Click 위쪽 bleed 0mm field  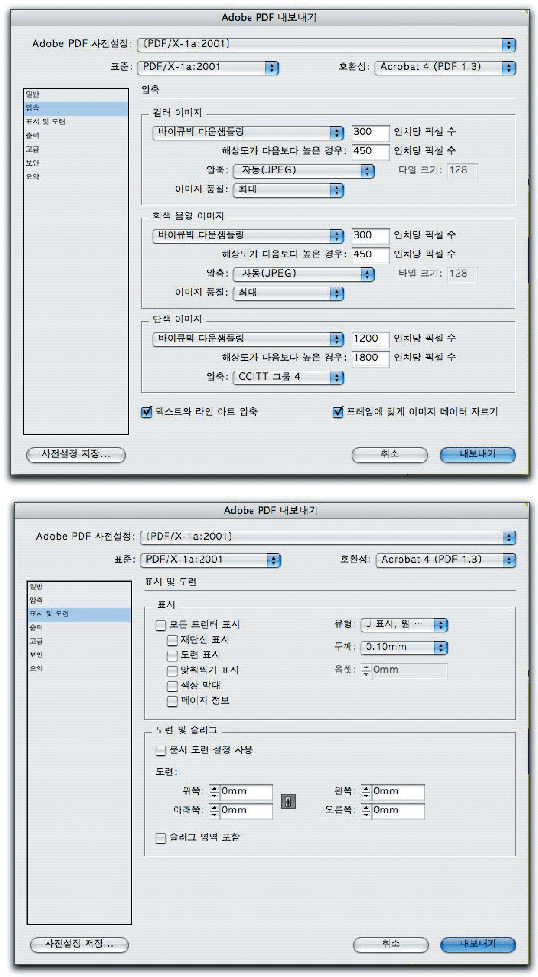(246, 792)
